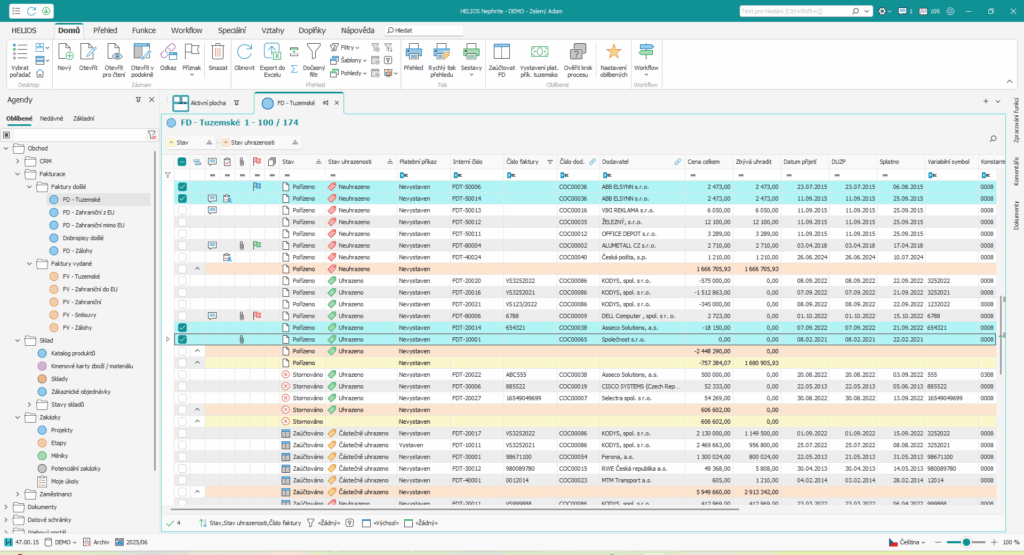
Task: Open the Dočasný filtr funnel tool
Action: [314, 54]
